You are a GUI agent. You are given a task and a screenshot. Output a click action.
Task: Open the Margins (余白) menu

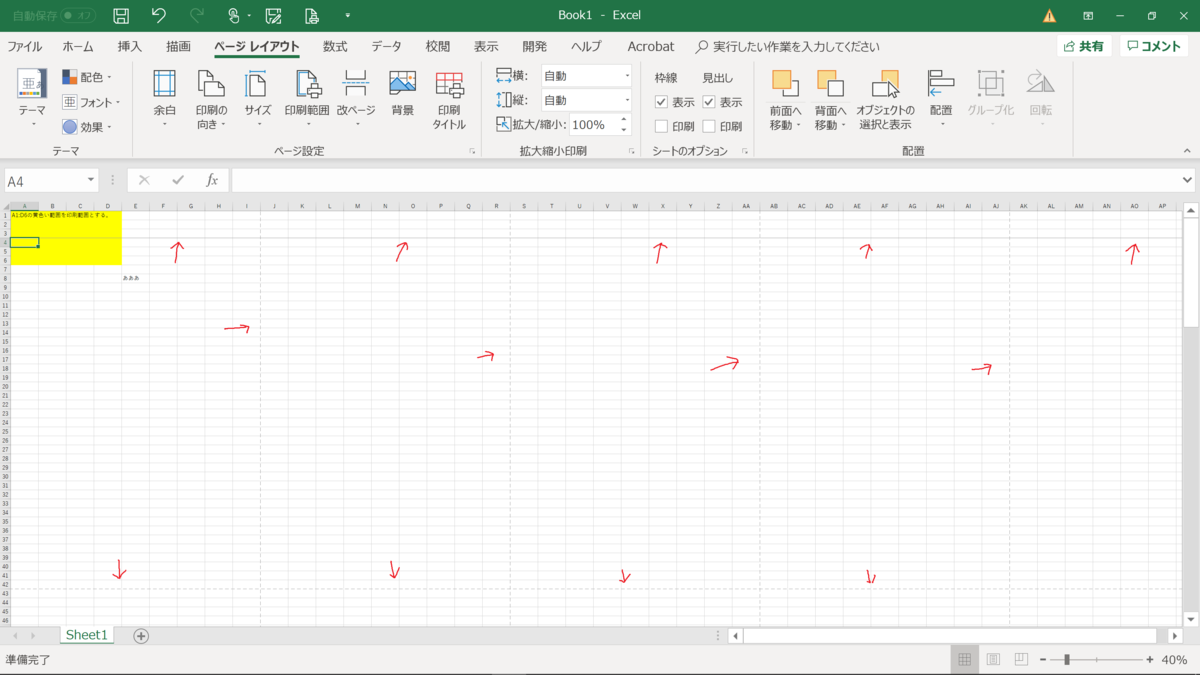tap(164, 99)
